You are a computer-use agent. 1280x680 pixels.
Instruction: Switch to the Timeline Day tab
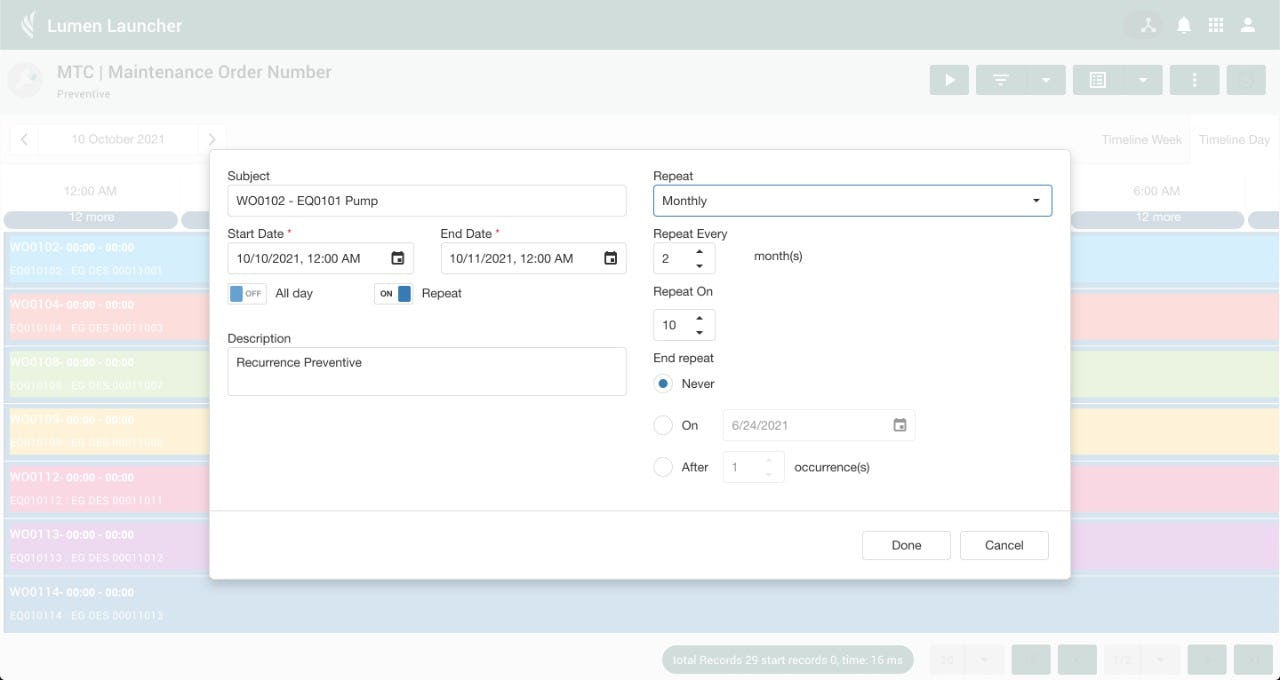(x=1233, y=139)
